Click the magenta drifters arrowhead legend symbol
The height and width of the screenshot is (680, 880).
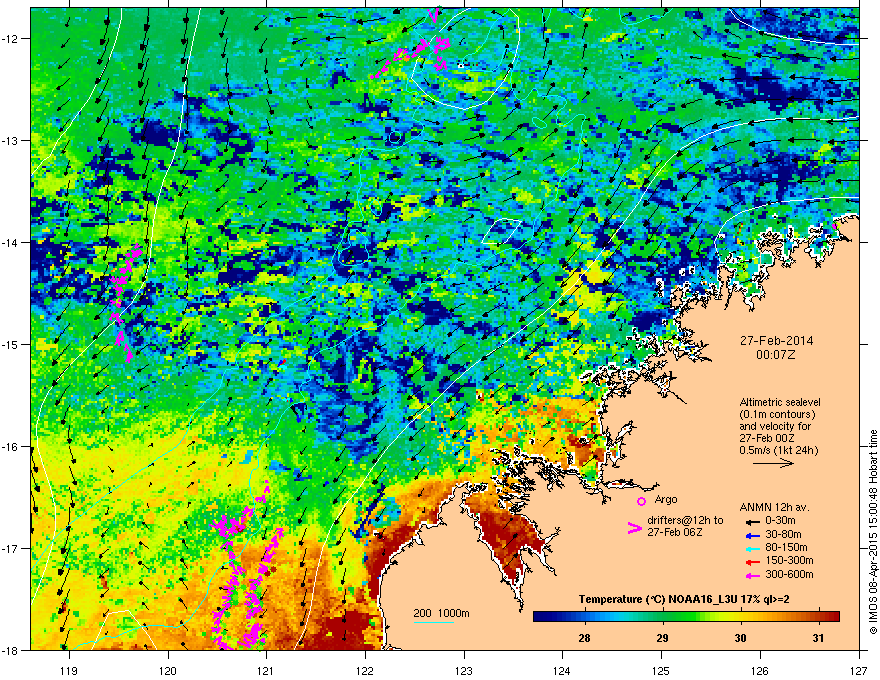click(x=634, y=528)
